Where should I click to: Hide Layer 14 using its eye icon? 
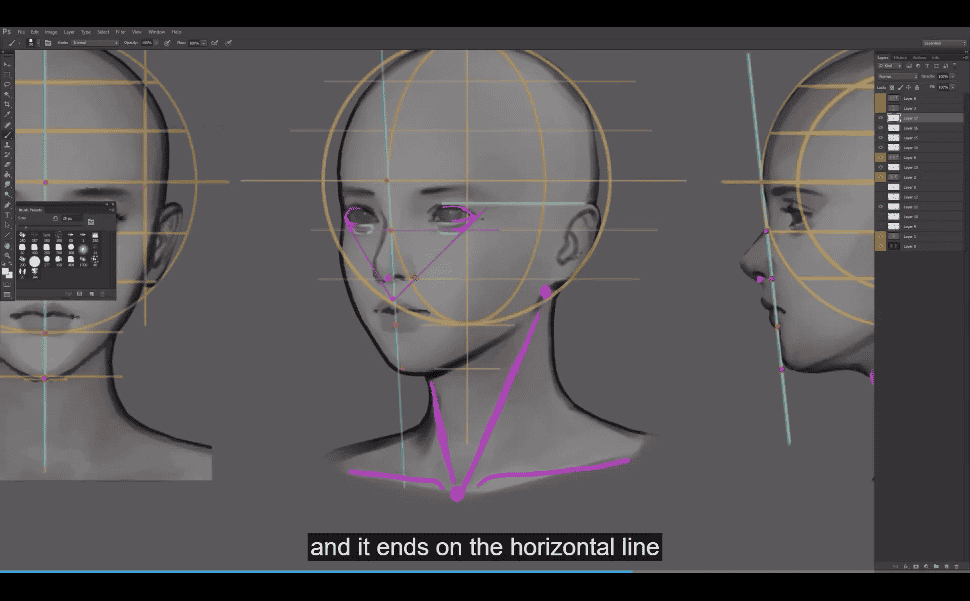[881, 147]
